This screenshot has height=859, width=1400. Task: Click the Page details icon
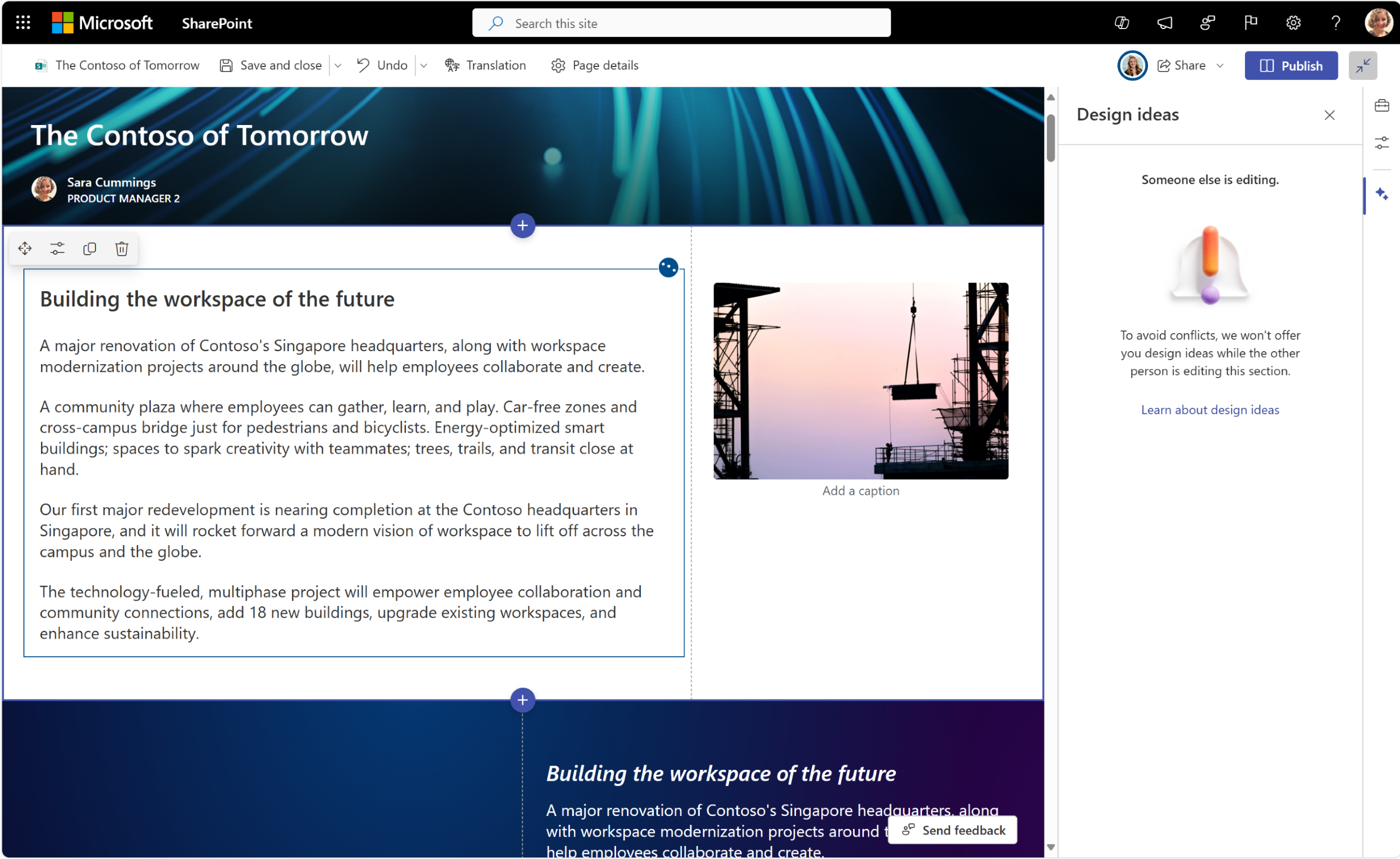557,65
